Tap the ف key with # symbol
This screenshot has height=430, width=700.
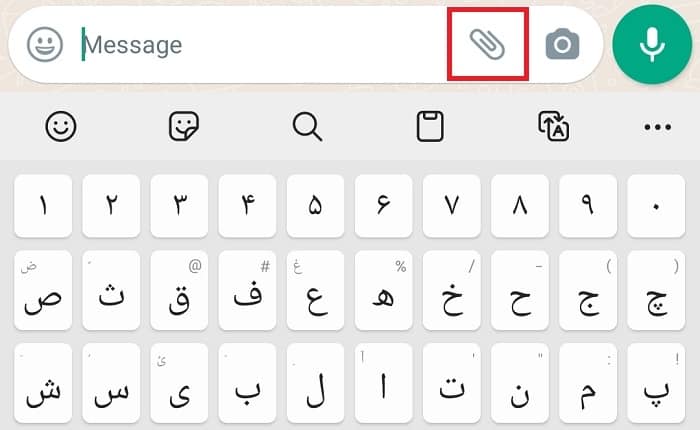(247, 291)
